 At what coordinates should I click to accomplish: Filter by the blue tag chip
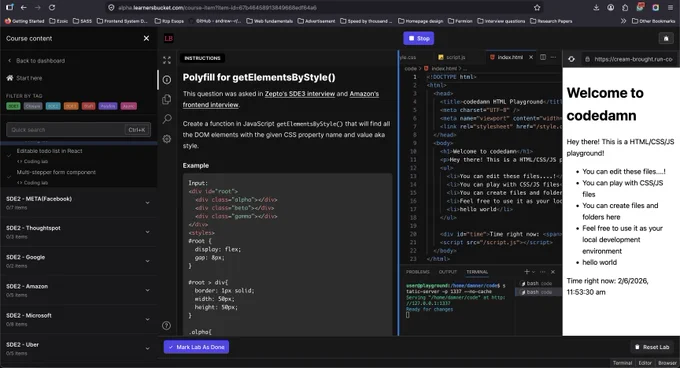pyautogui.click(x=53, y=106)
